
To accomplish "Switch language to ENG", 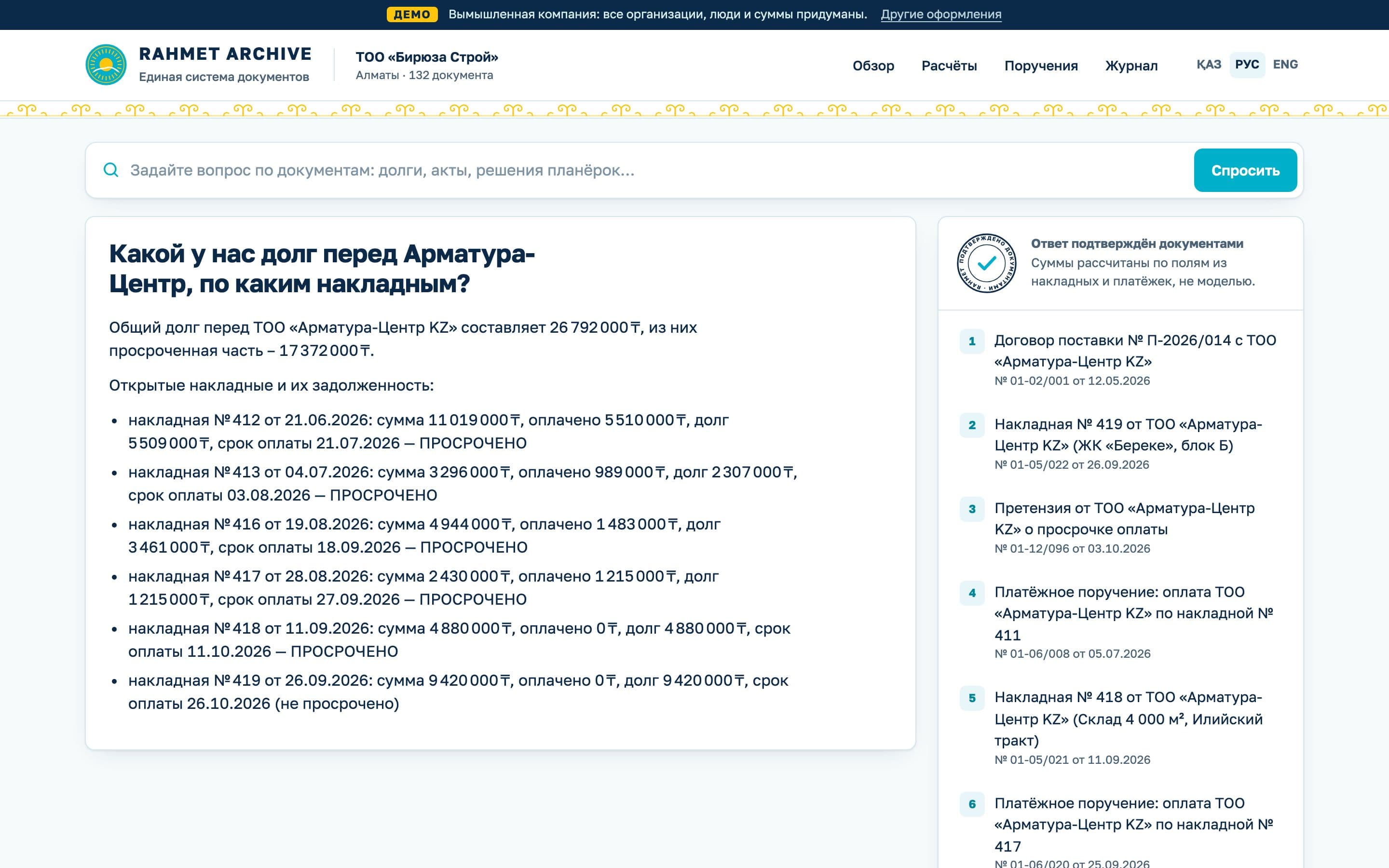I will 1285,64.
